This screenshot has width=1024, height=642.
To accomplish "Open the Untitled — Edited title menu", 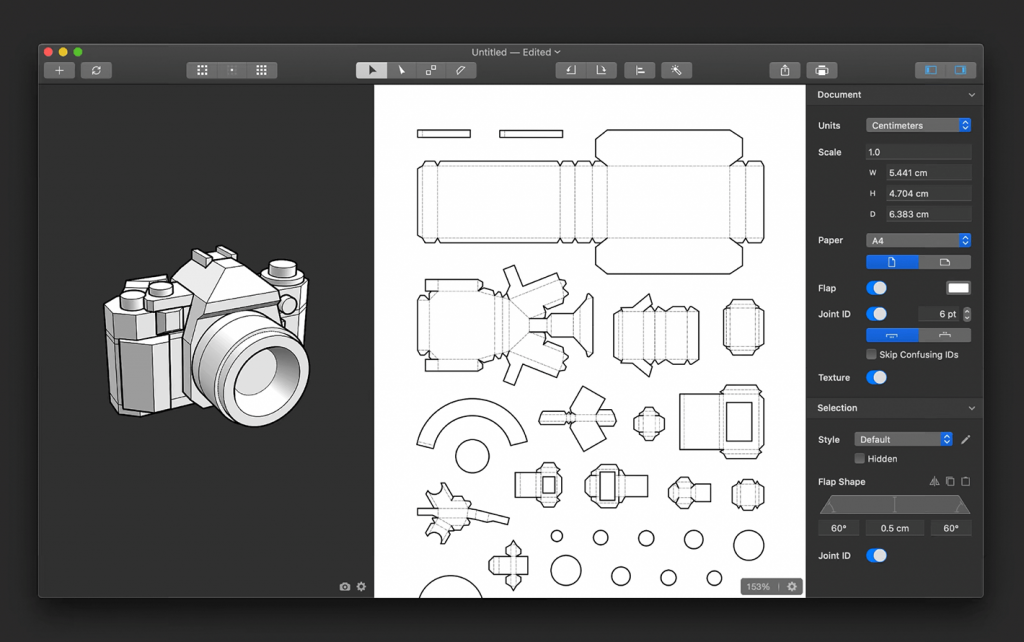I will pyautogui.click(x=516, y=52).
